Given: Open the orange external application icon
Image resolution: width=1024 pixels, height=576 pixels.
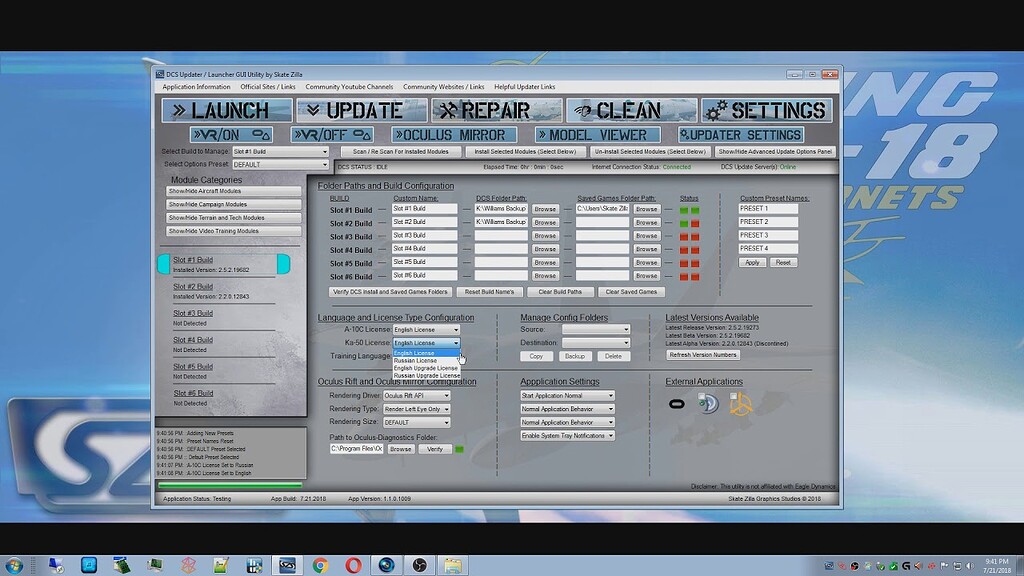Looking at the screenshot, I should tap(743, 405).
